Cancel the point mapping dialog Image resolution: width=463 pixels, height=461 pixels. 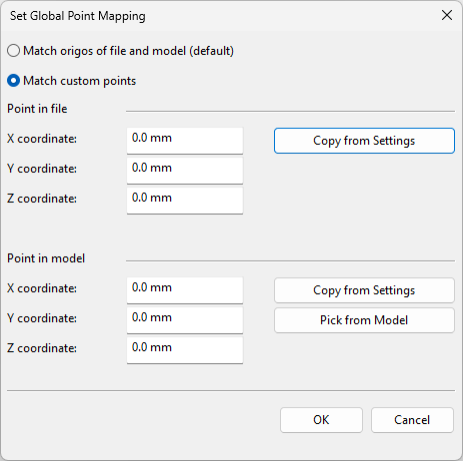pos(412,420)
